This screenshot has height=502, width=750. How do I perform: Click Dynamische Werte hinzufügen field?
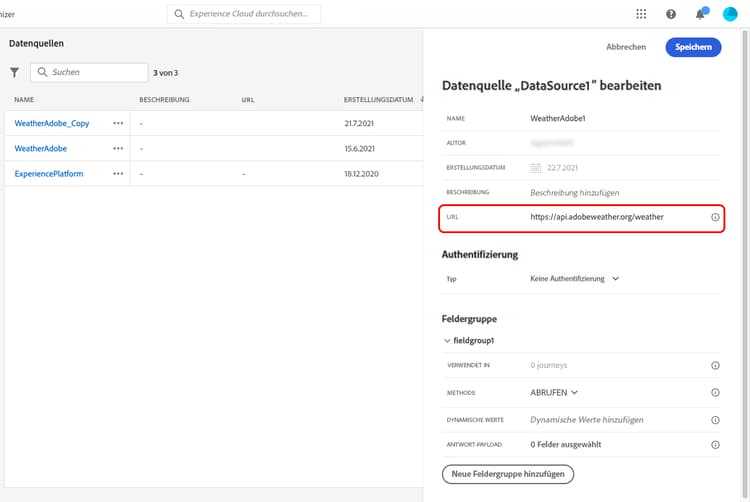[586, 420]
